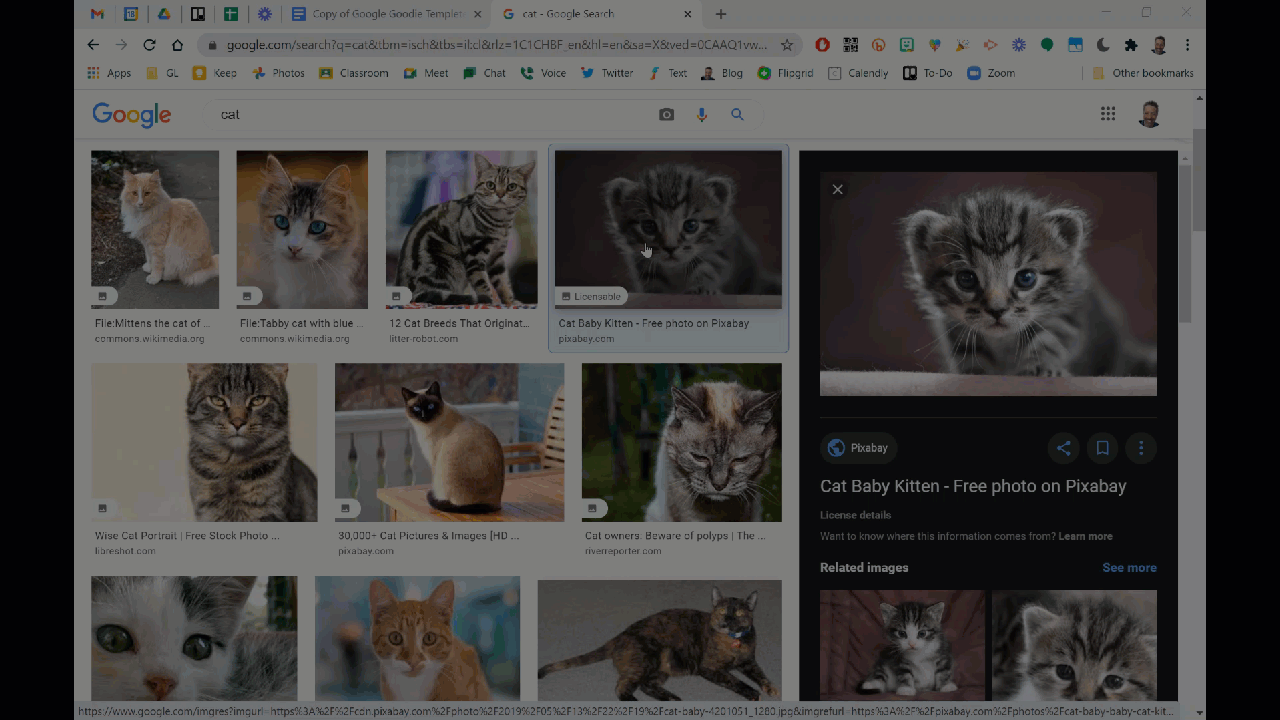Open the Chrome extensions puzzle menu
The height and width of the screenshot is (720, 1280).
tap(1131, 45)
